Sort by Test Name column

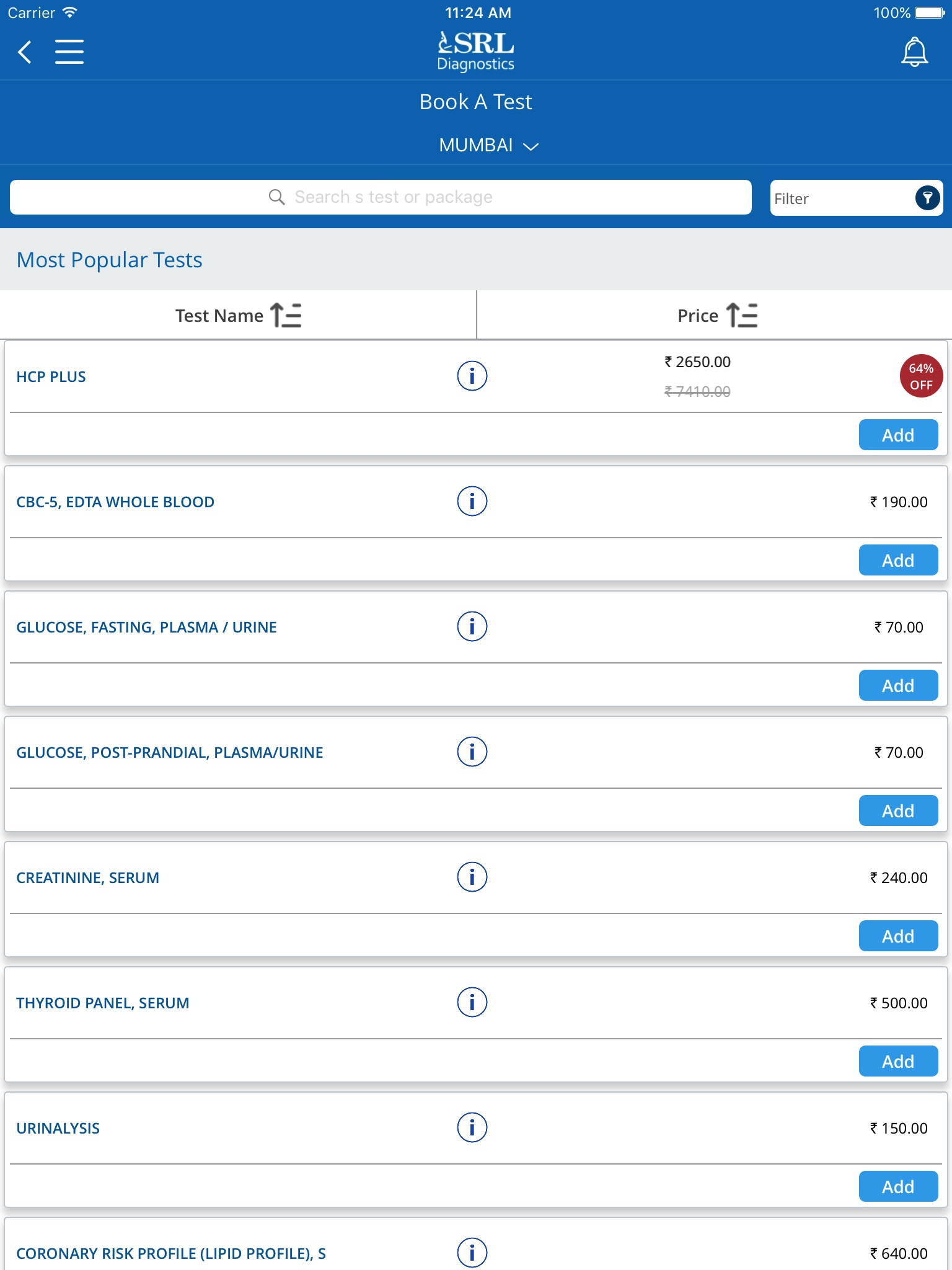pos(238,315)
